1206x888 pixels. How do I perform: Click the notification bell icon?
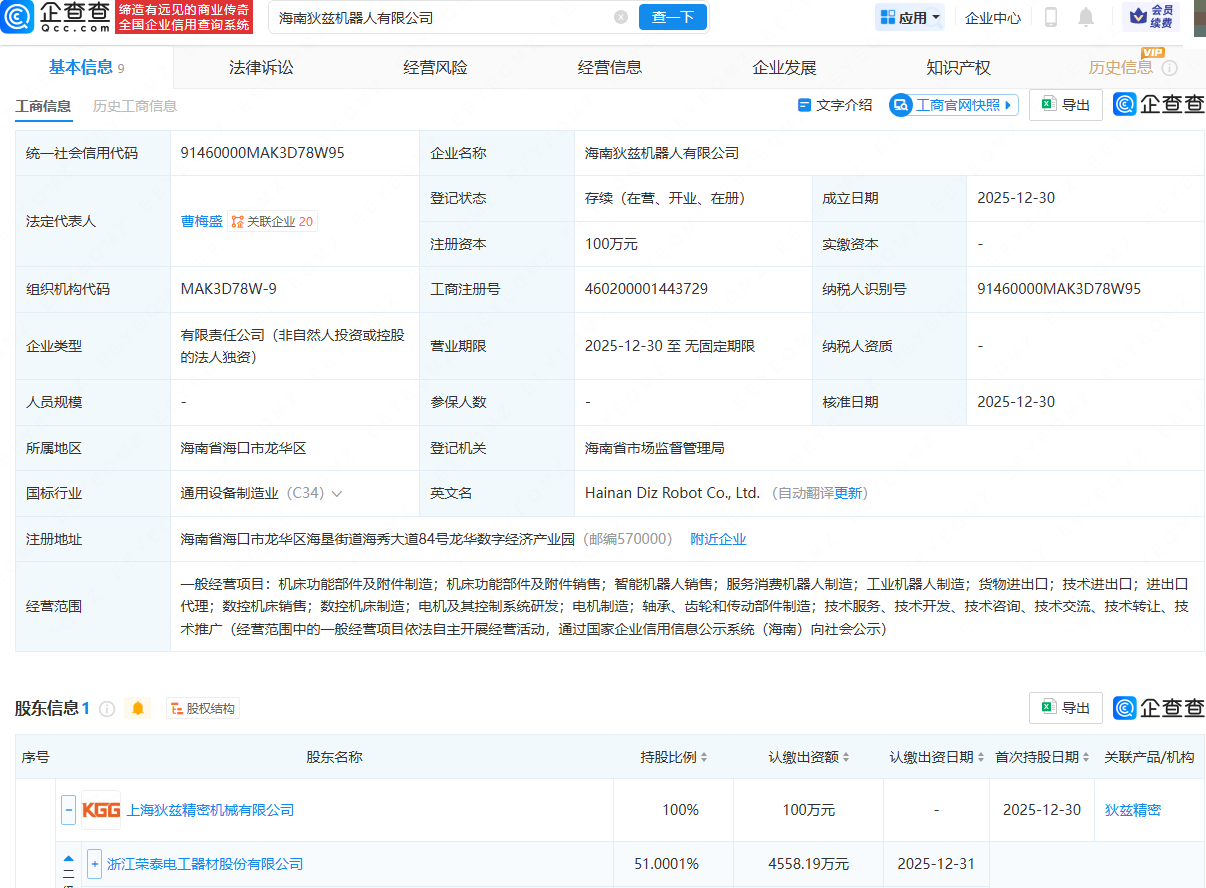pos(1086,14)
